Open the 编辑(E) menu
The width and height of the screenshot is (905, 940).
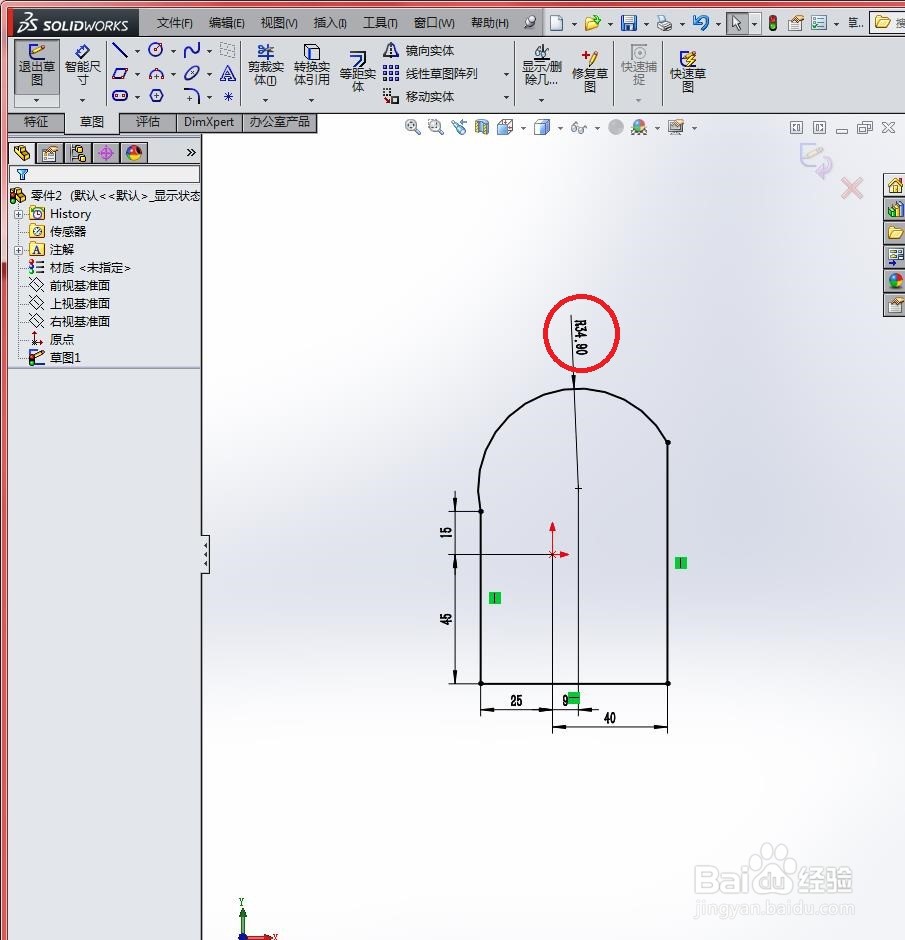click(227, 23)
